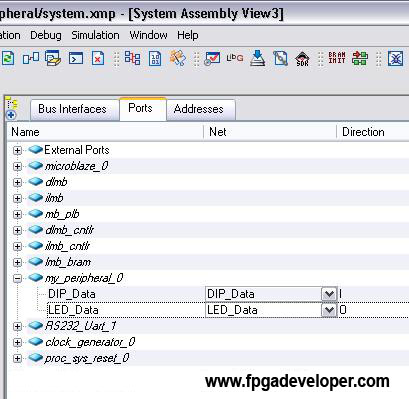Open the Debug menu
Image resolution: width=409 pixels, height=399 pixels.
46,35
